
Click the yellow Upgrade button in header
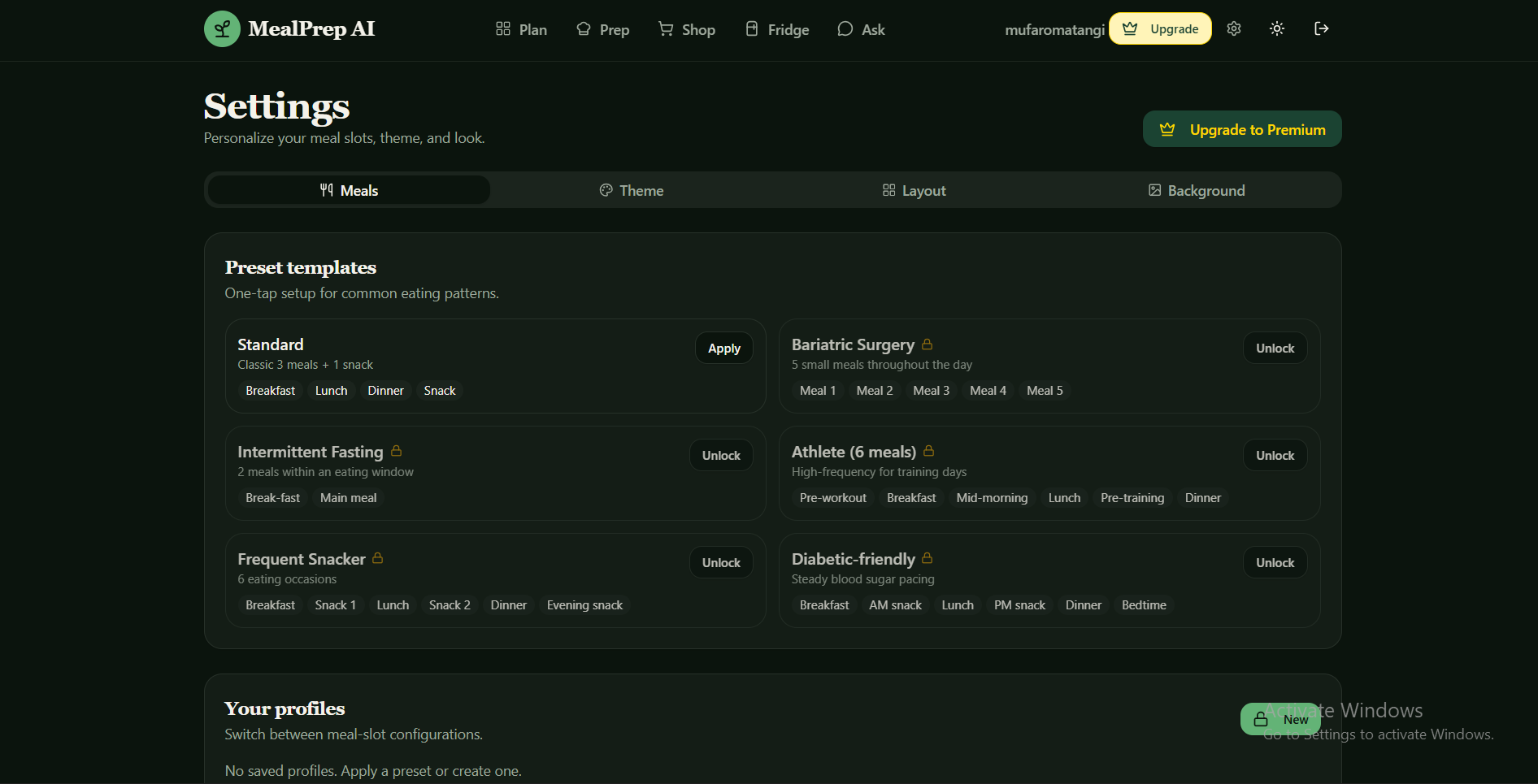[1160, 28]
